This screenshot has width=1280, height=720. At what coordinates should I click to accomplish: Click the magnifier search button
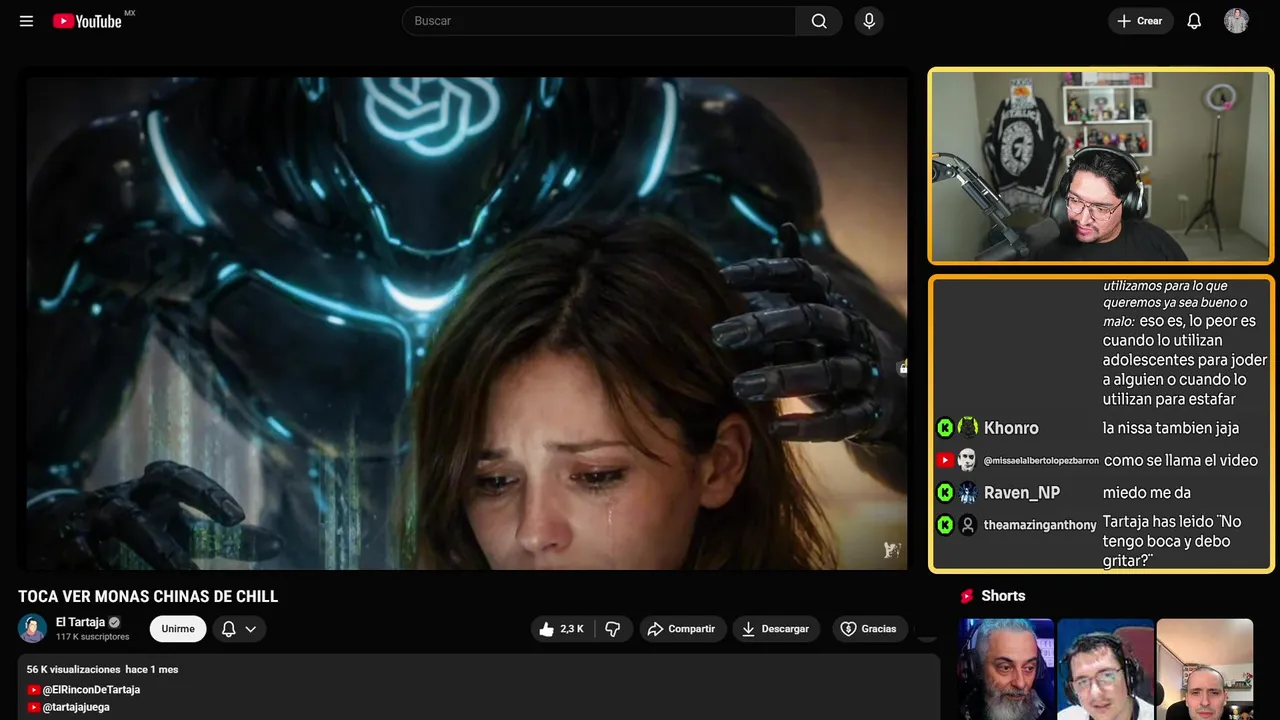[819, 21]
